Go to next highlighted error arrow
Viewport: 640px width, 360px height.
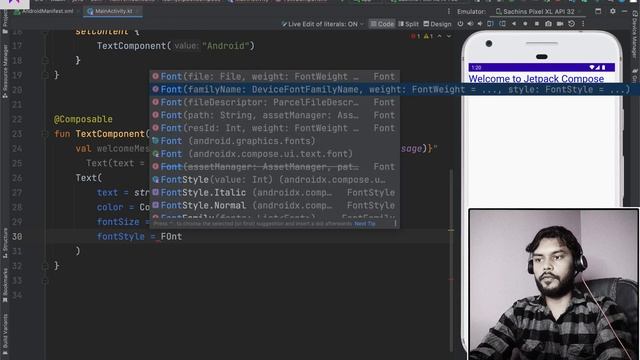tap(449, 36)
